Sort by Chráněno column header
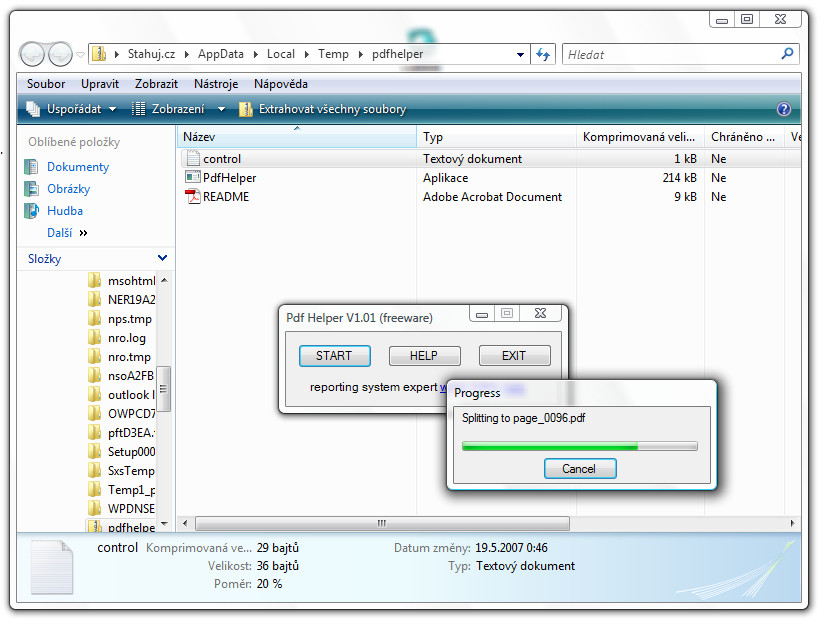 744,137
